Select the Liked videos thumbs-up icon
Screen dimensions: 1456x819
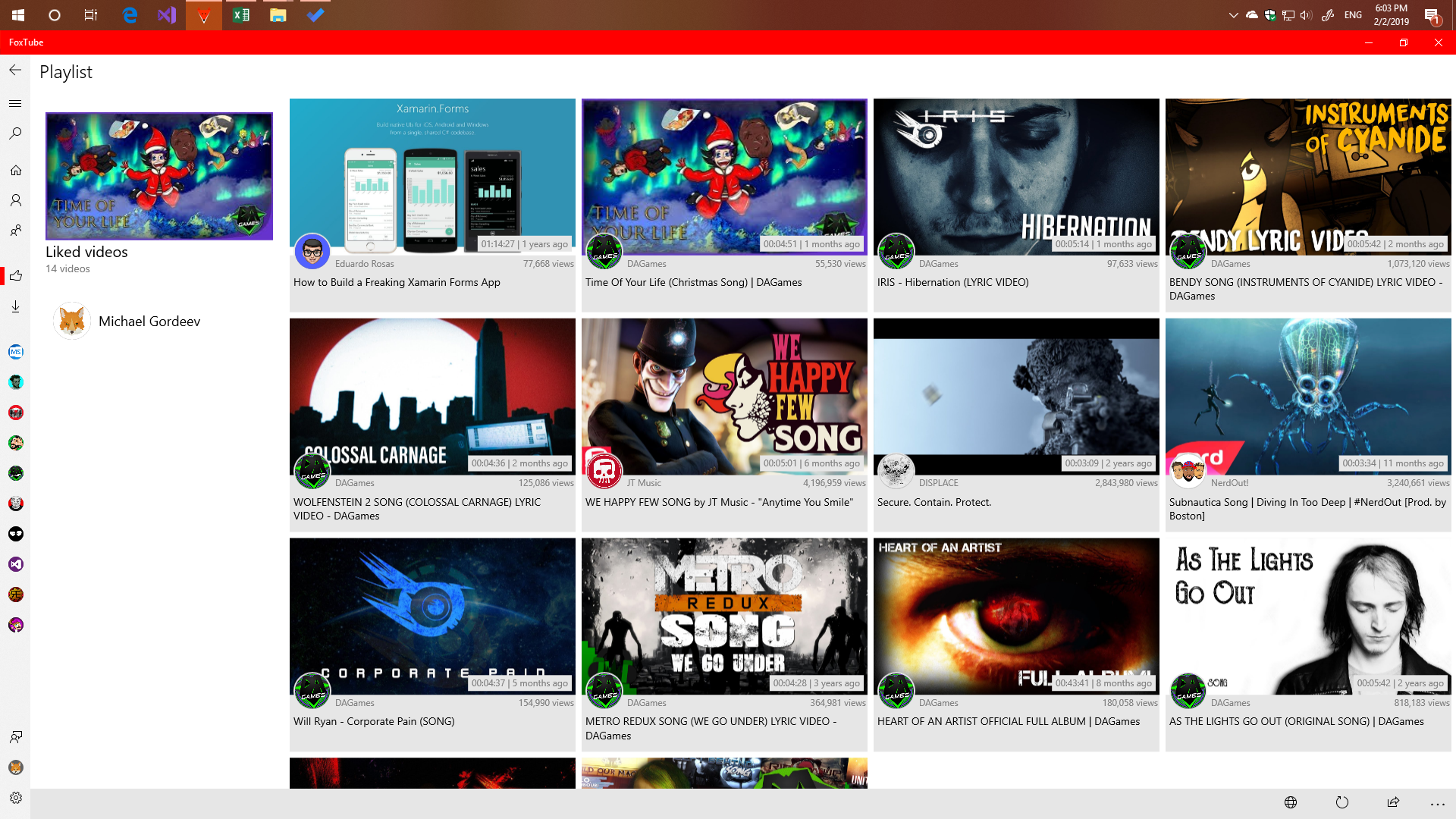pos(15,276)
